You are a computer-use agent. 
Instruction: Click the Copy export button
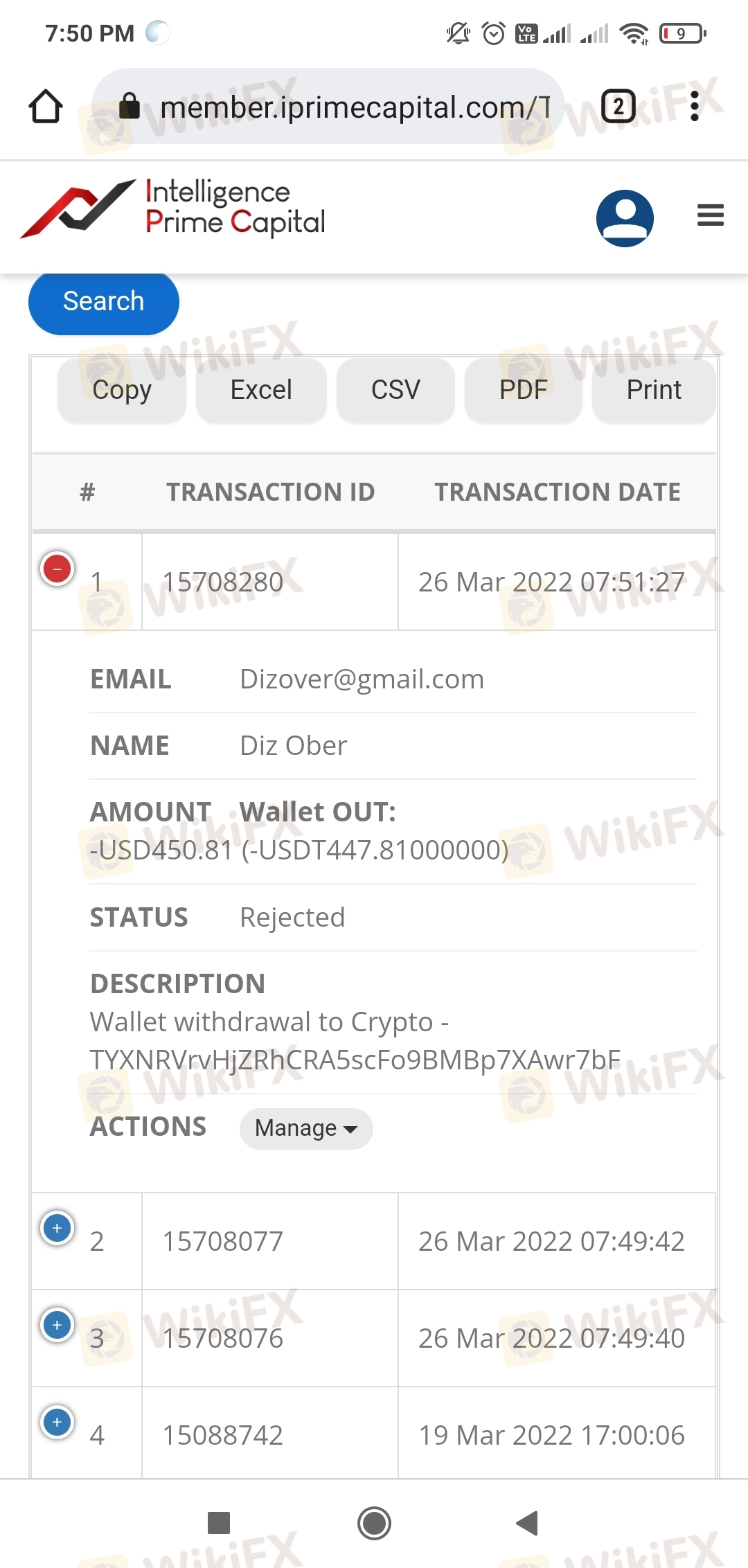tap(122, 390)
